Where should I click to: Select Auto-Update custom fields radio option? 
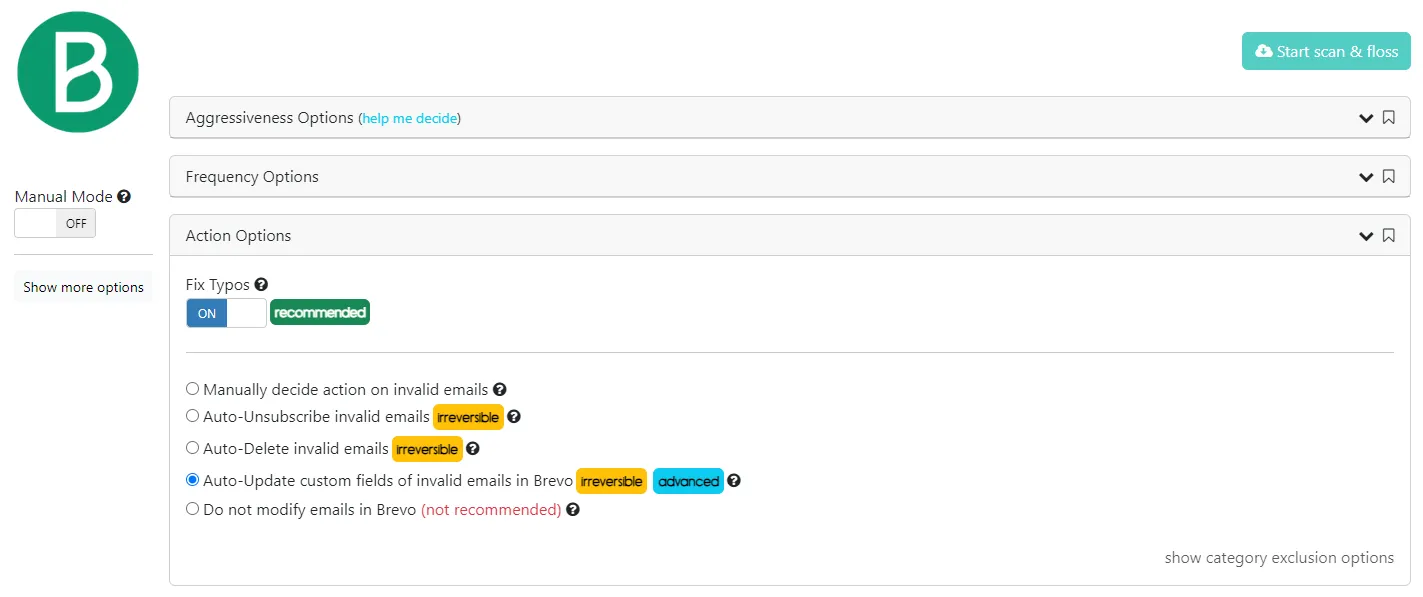pyautogui.click(x=192, y=480)
